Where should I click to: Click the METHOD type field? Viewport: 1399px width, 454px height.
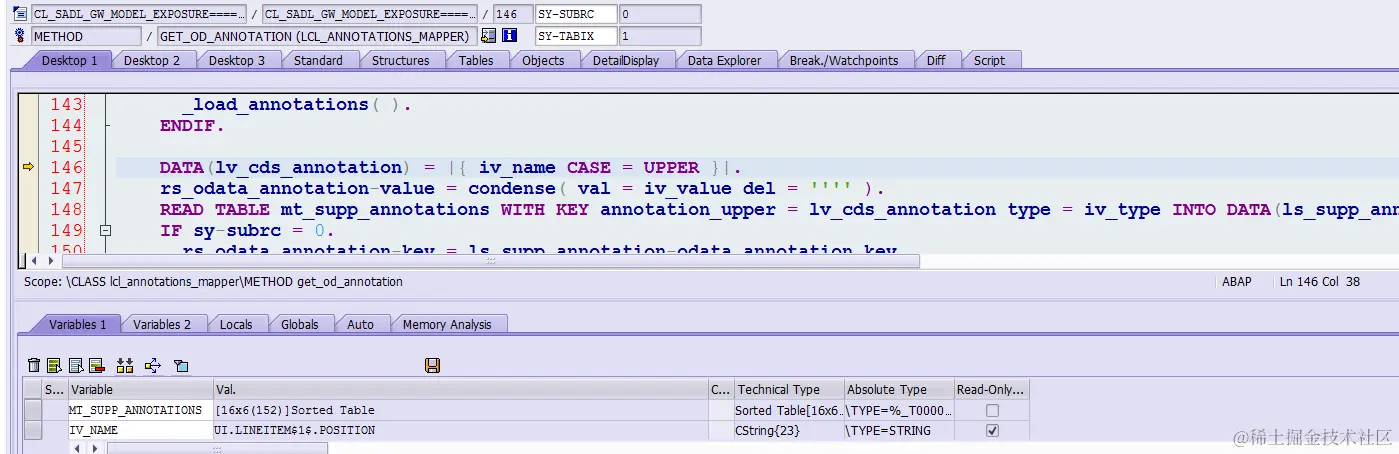pyautogui.click(x=86, y=36)
